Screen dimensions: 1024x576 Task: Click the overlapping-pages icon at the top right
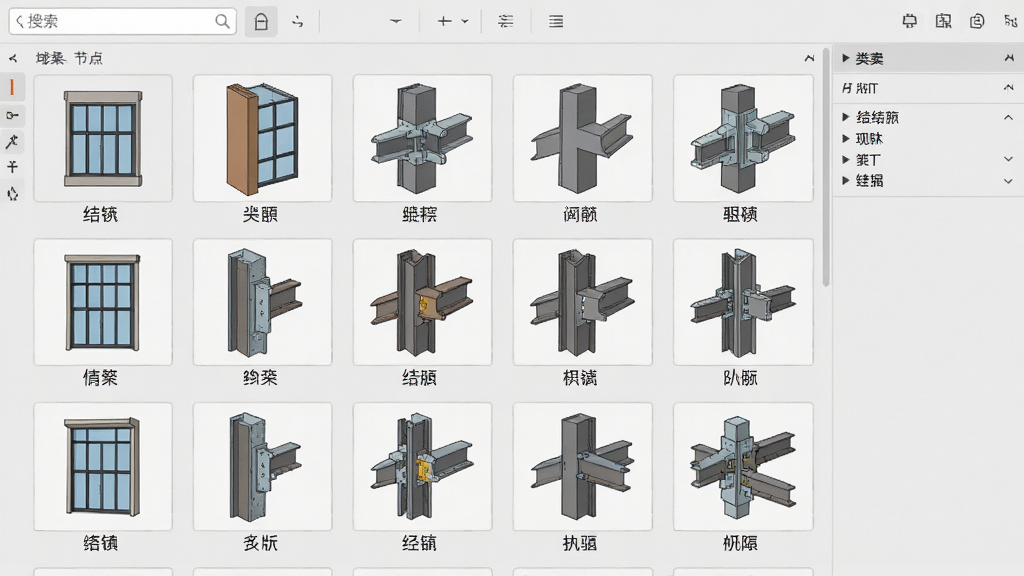977,22
